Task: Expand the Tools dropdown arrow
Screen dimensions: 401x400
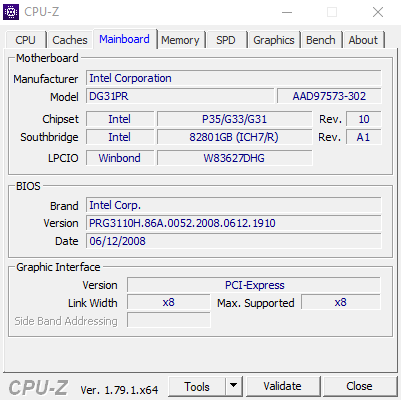Action: pos(234,387)
